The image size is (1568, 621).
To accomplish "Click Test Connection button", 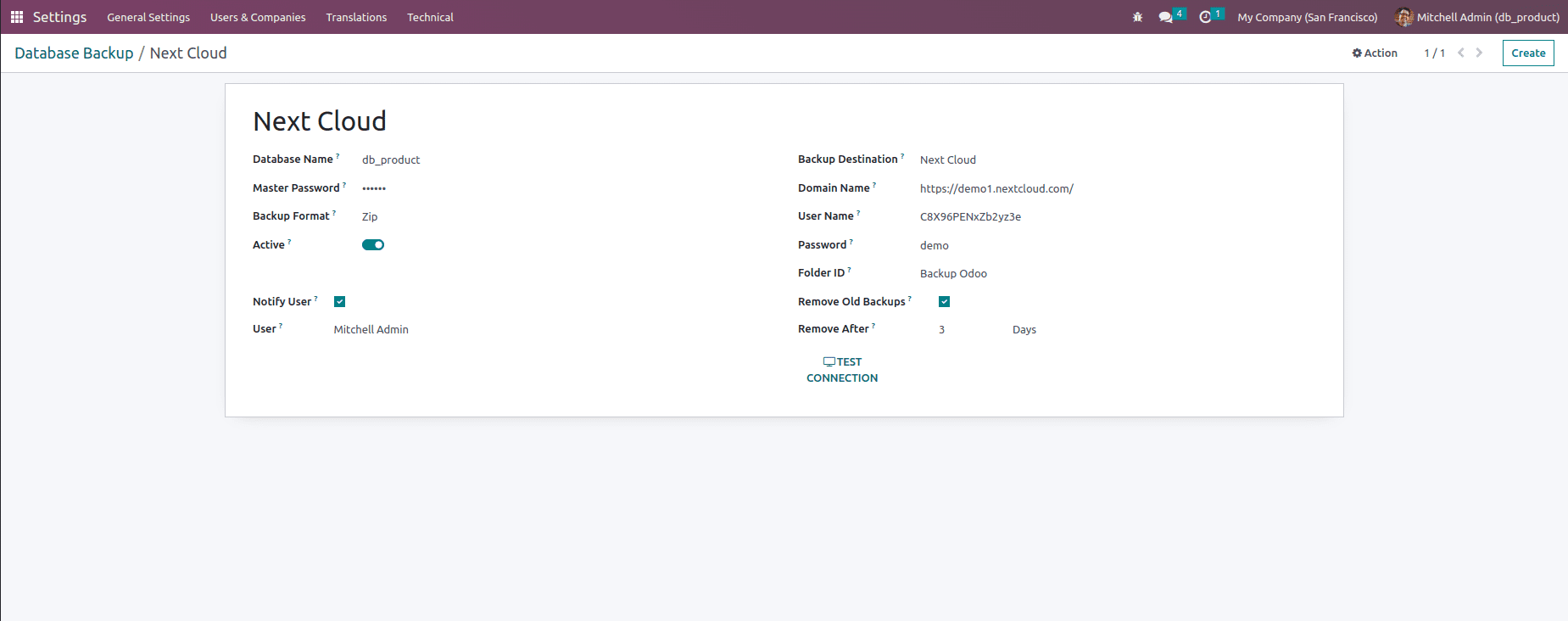I will click(x=842, y=370).
